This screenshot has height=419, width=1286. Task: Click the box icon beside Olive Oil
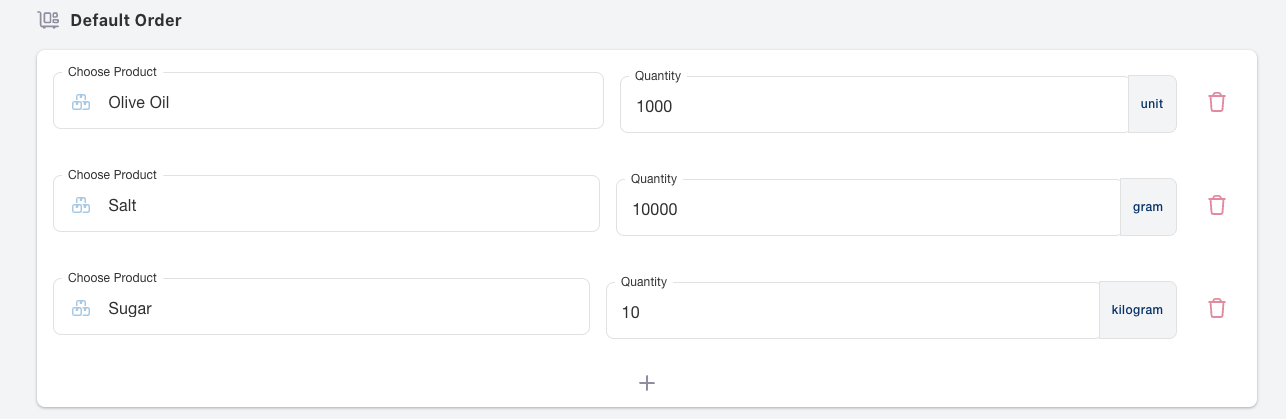[x=82, y=102]
